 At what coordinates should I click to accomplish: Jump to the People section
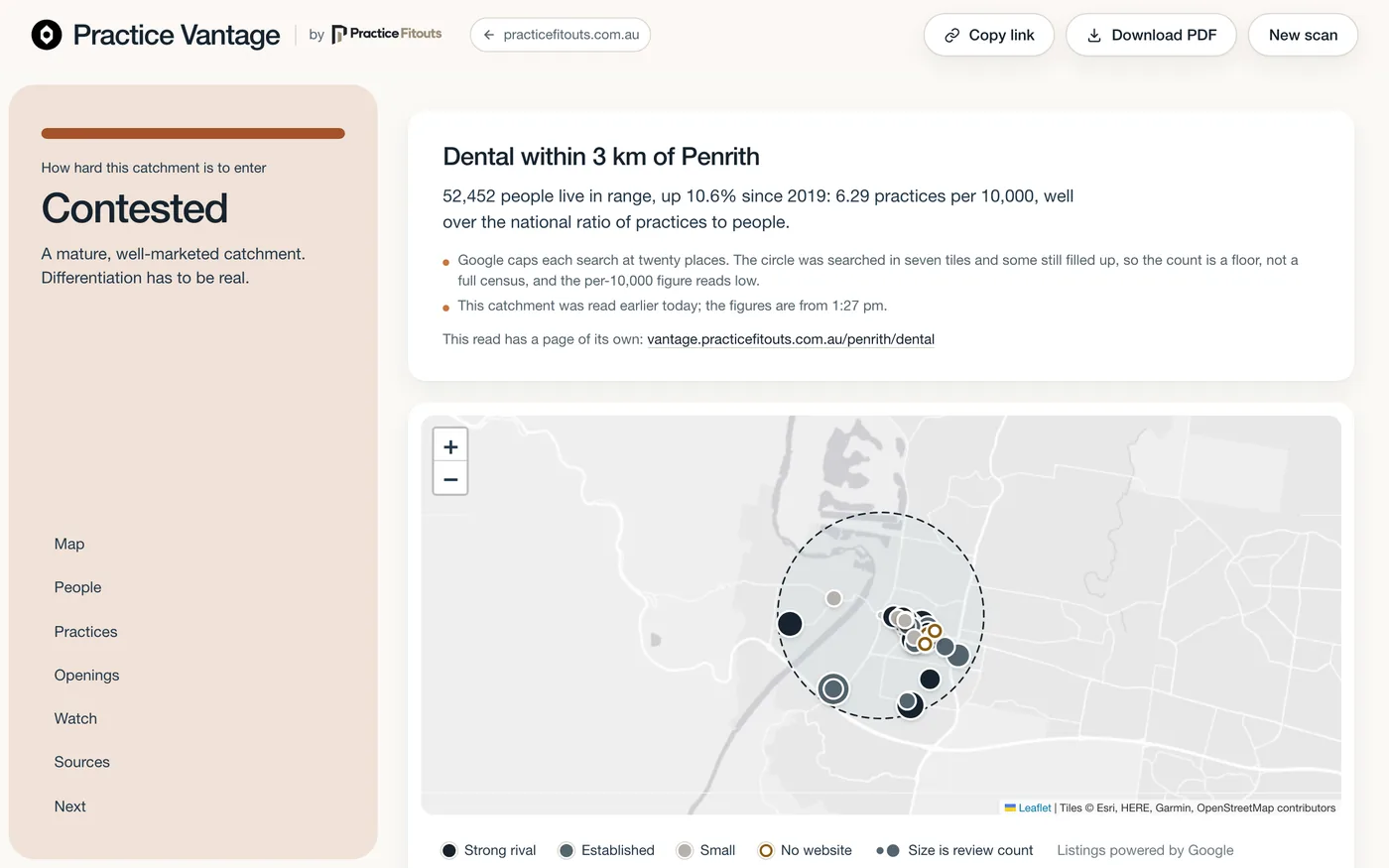point(77,587)
